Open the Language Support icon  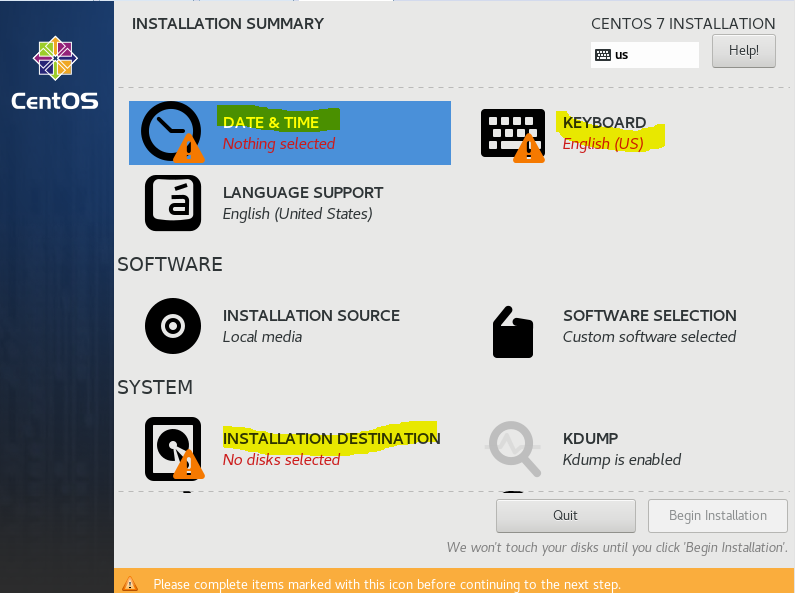click(x=173, y=203)
